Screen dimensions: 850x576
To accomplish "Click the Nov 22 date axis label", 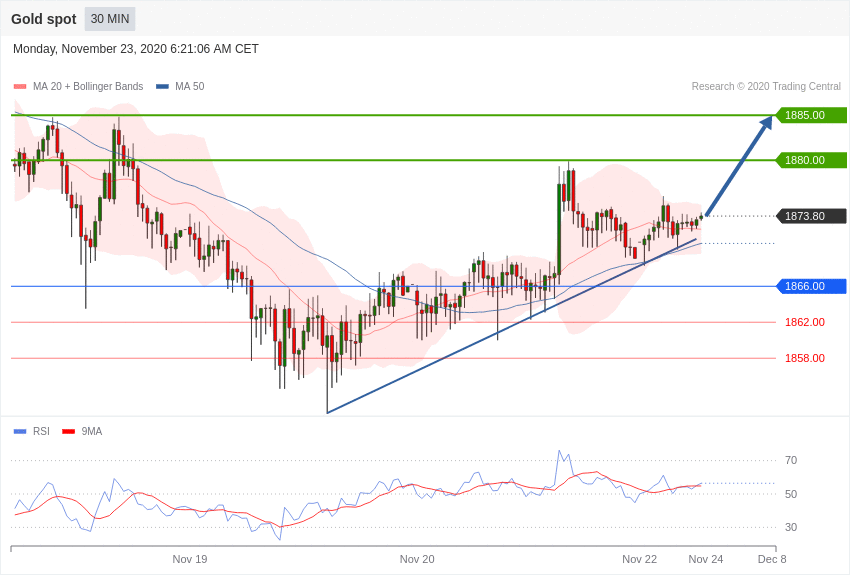I will [640, 559].
